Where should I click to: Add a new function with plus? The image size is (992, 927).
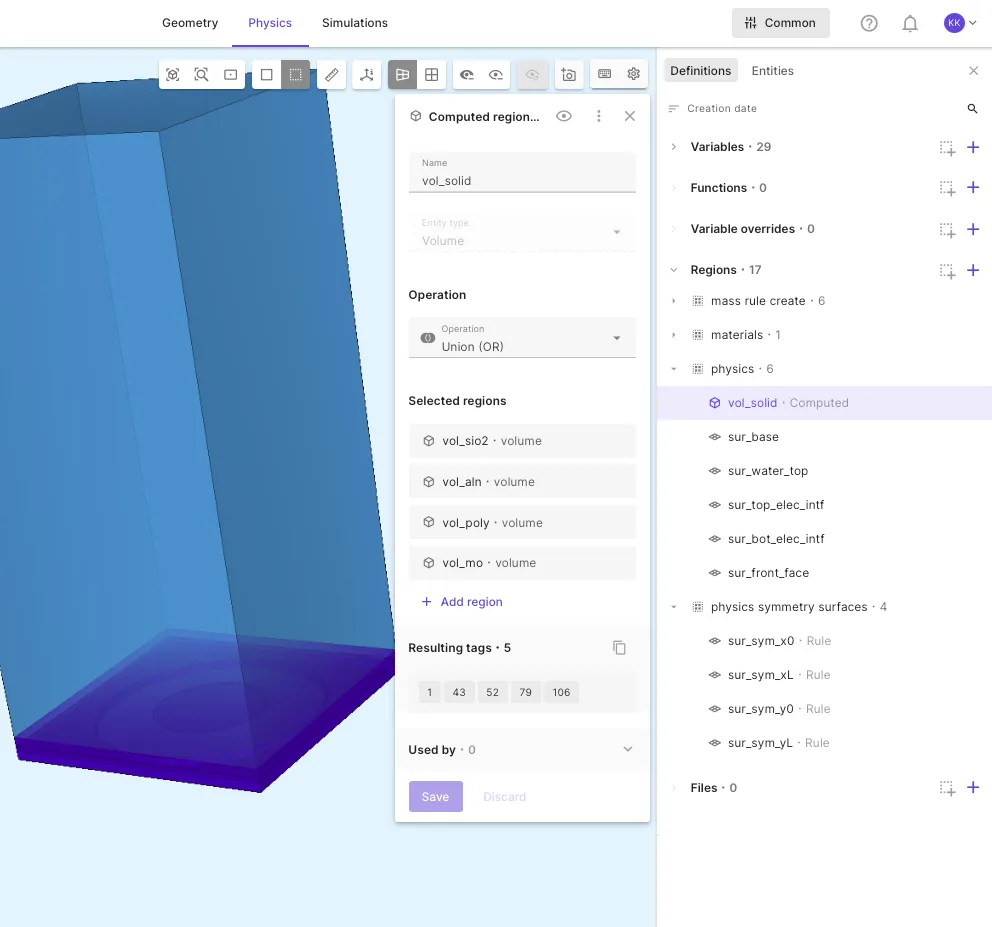pos(973,188)
